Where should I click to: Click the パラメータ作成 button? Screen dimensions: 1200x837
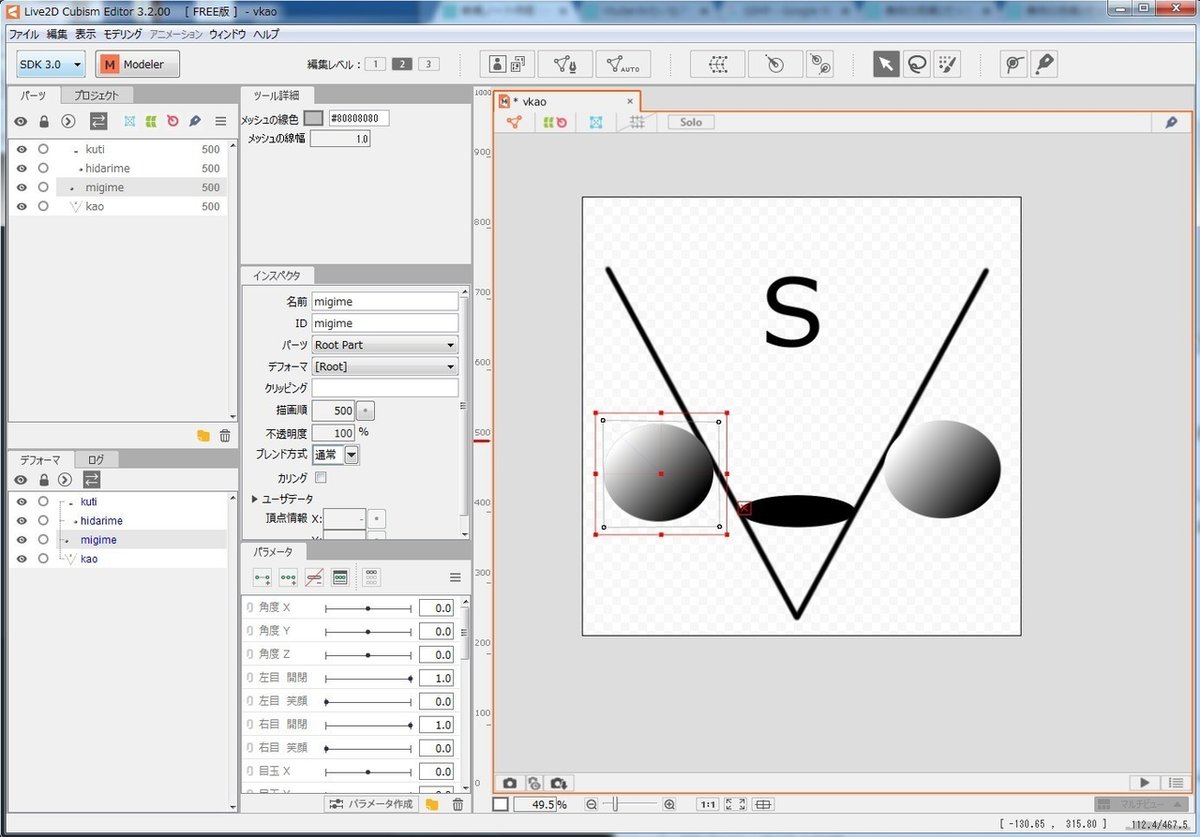point(371,804)
